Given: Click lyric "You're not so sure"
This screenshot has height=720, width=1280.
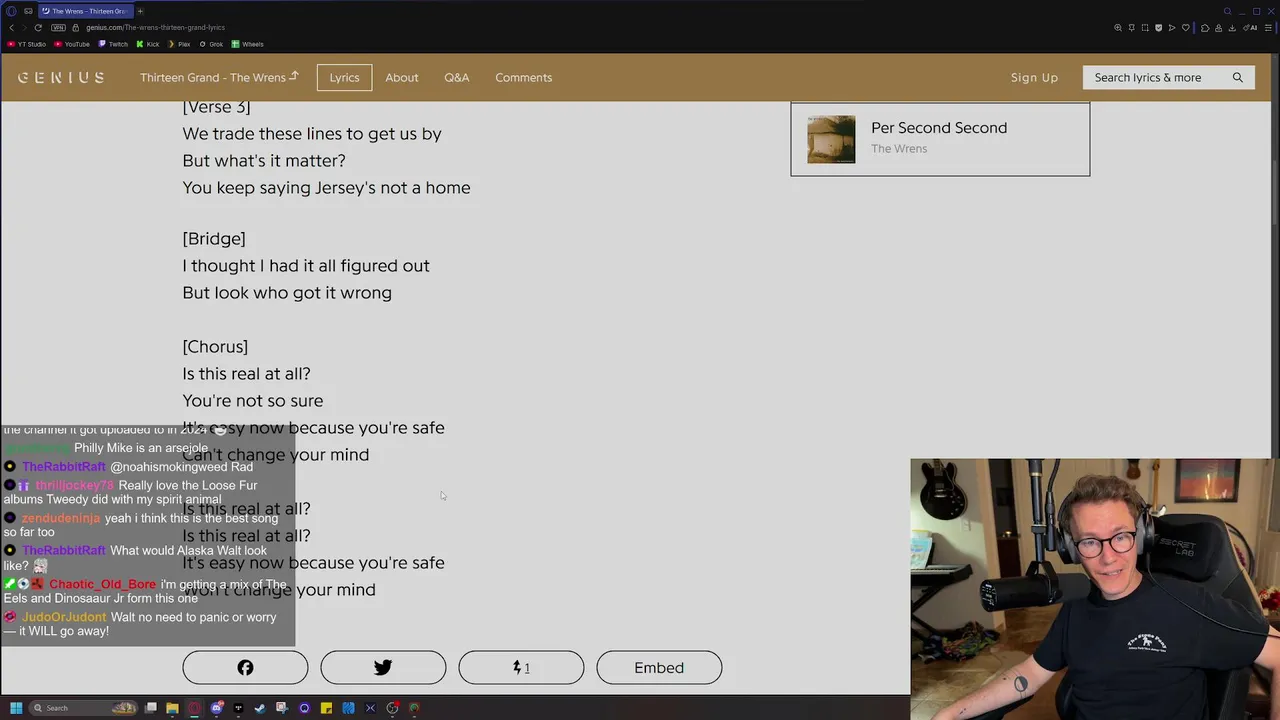Looking at the screenshot, I should pos(253,400).
